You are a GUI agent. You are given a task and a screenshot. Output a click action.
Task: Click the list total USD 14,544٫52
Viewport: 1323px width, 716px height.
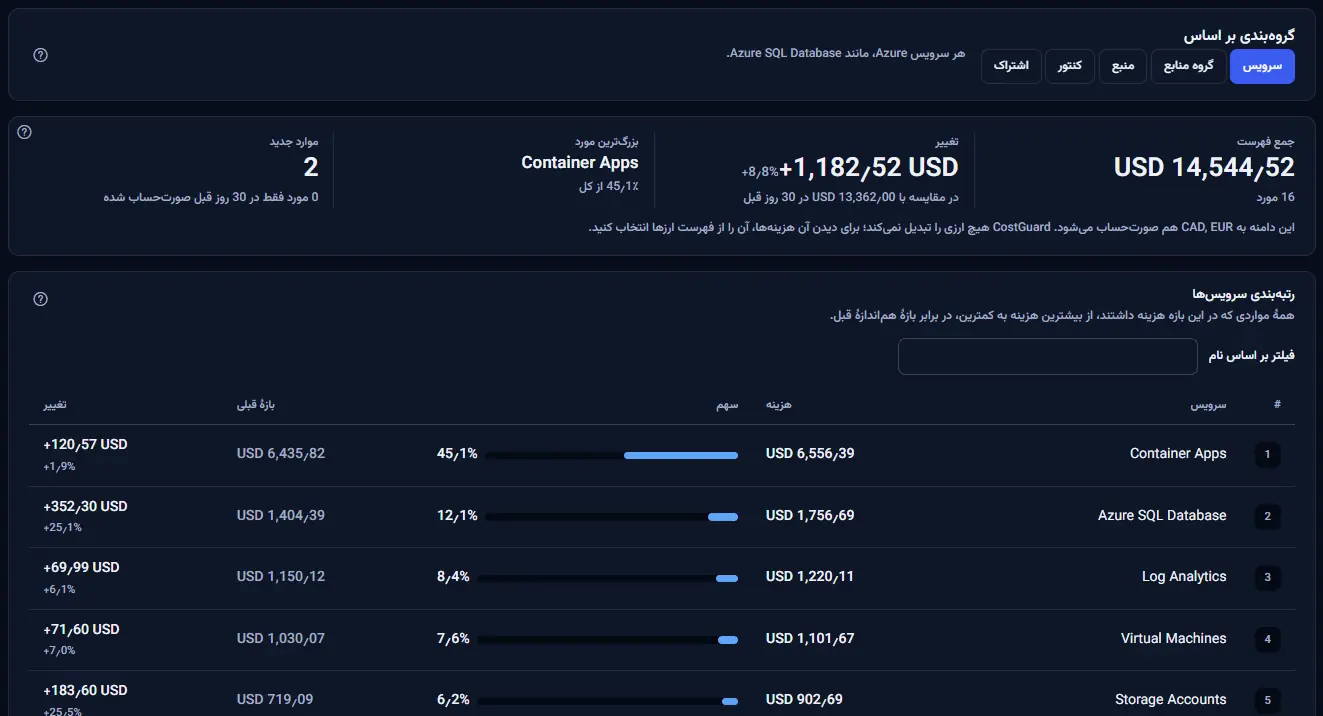click(1204, 167)
